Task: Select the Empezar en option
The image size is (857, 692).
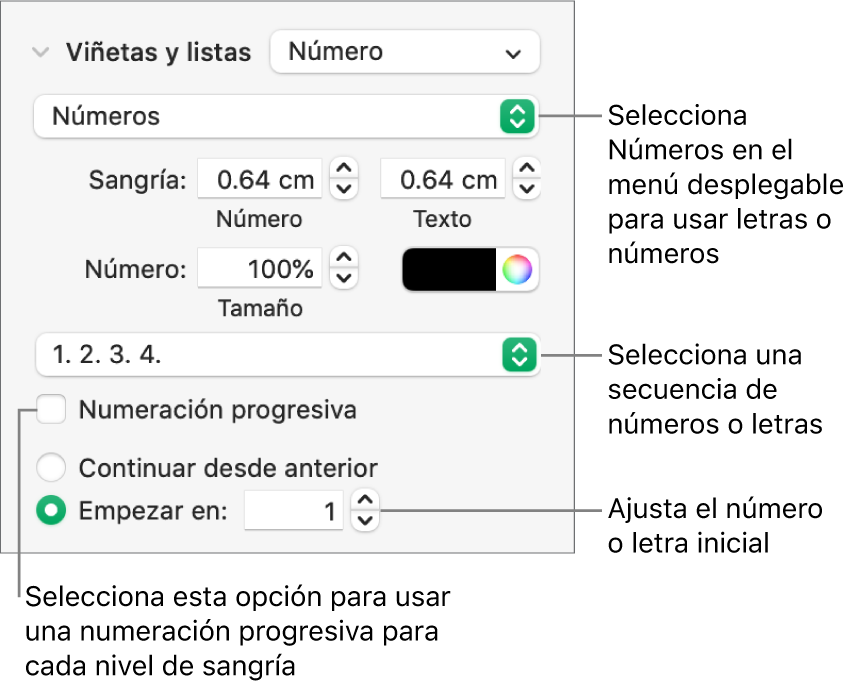Action: tap(51, 511)
